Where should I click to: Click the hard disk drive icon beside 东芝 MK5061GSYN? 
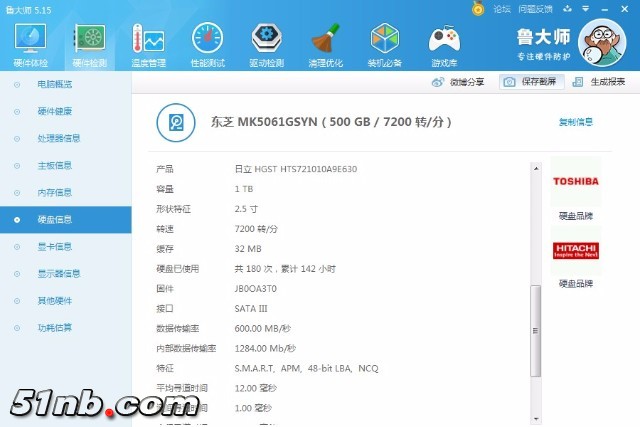point(176,122)
